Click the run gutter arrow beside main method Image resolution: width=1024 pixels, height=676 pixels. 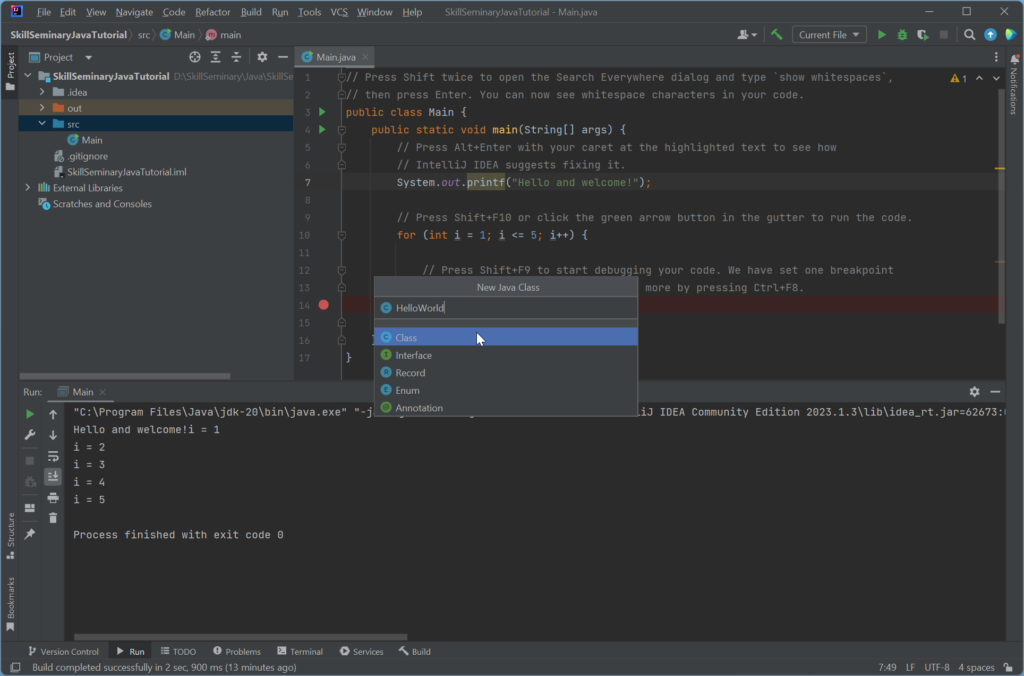322,130
